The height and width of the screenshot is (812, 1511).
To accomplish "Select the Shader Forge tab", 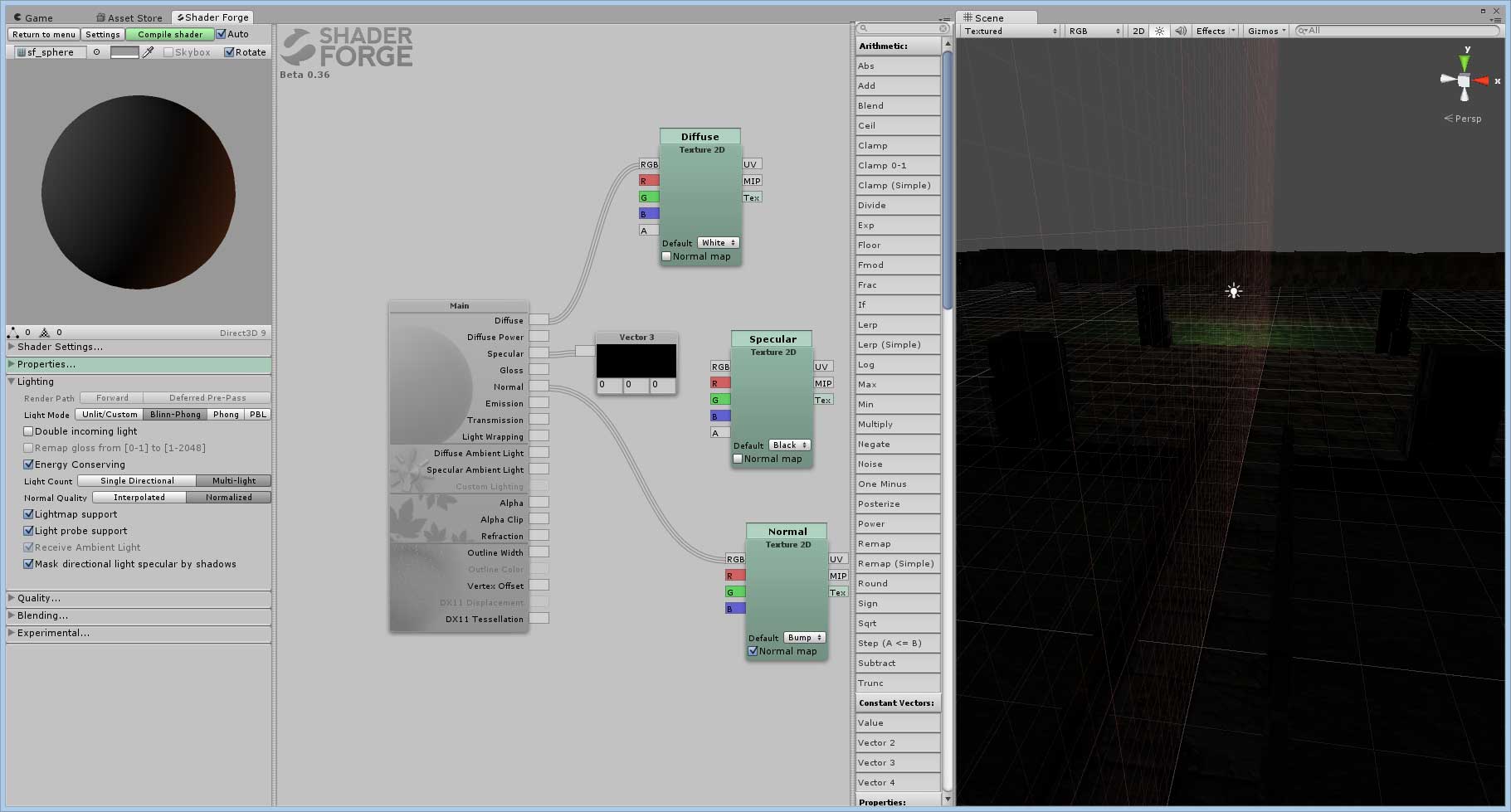I will coord(212,17).
